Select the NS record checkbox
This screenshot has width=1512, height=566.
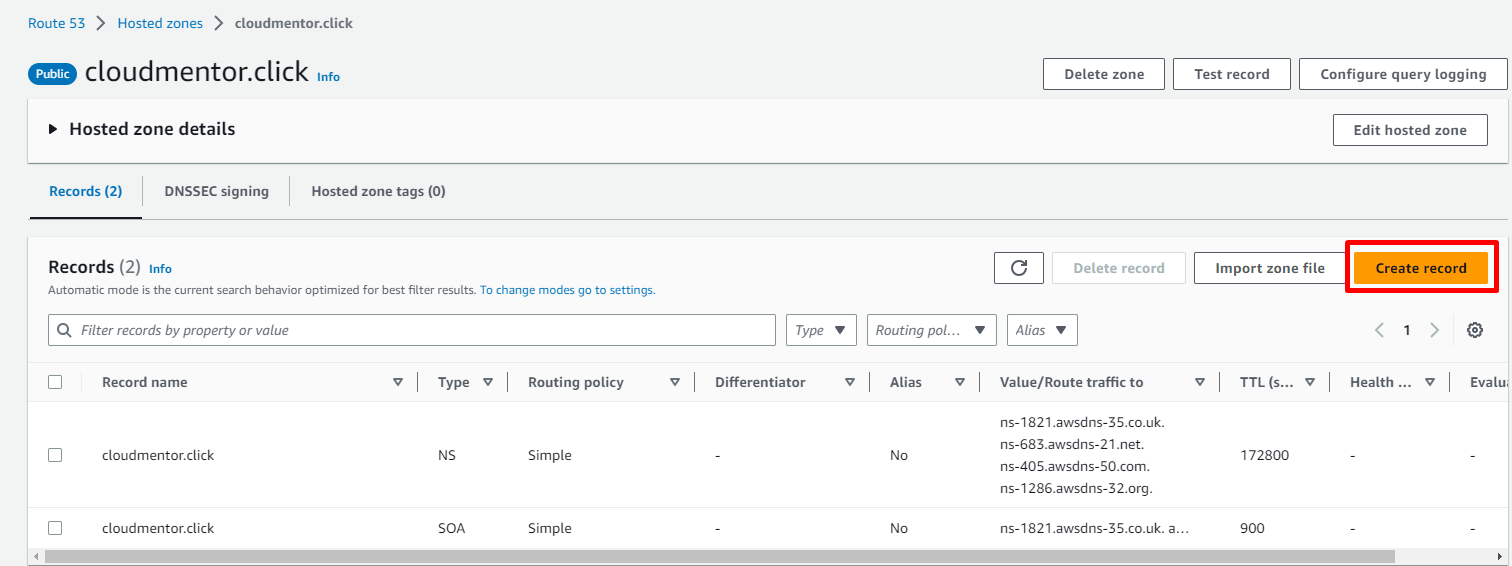pos(55,455)
